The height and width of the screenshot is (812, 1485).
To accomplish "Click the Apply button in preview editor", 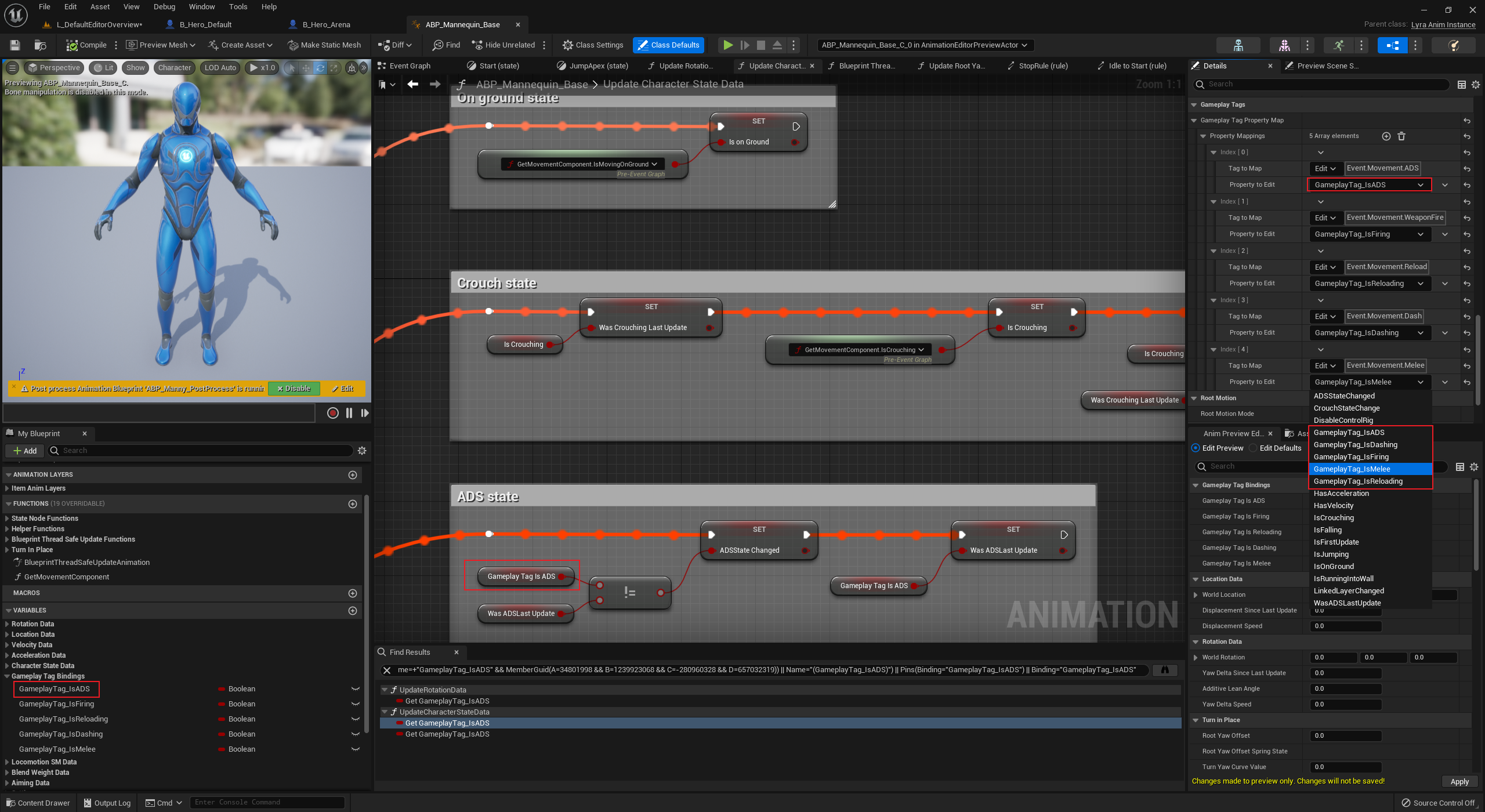I will click(1459, 781).
